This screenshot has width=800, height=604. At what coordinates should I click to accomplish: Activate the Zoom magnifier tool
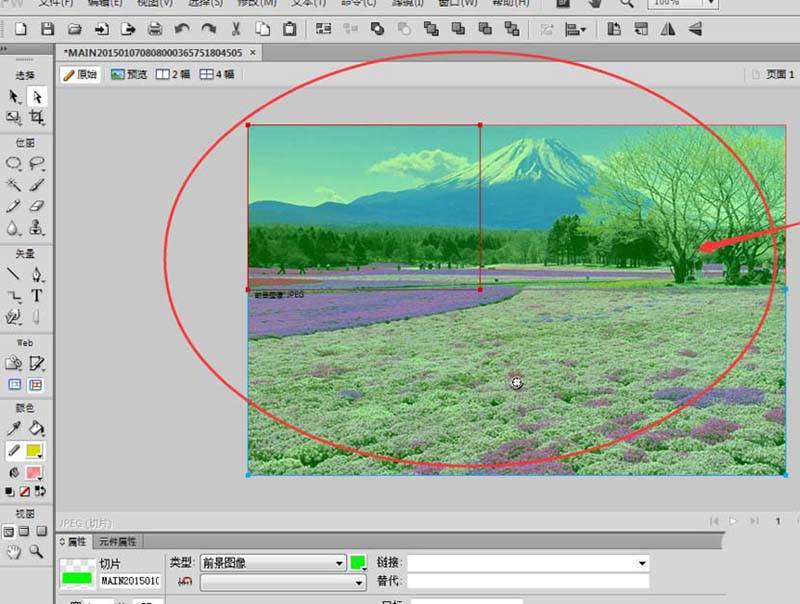[36, 551]
